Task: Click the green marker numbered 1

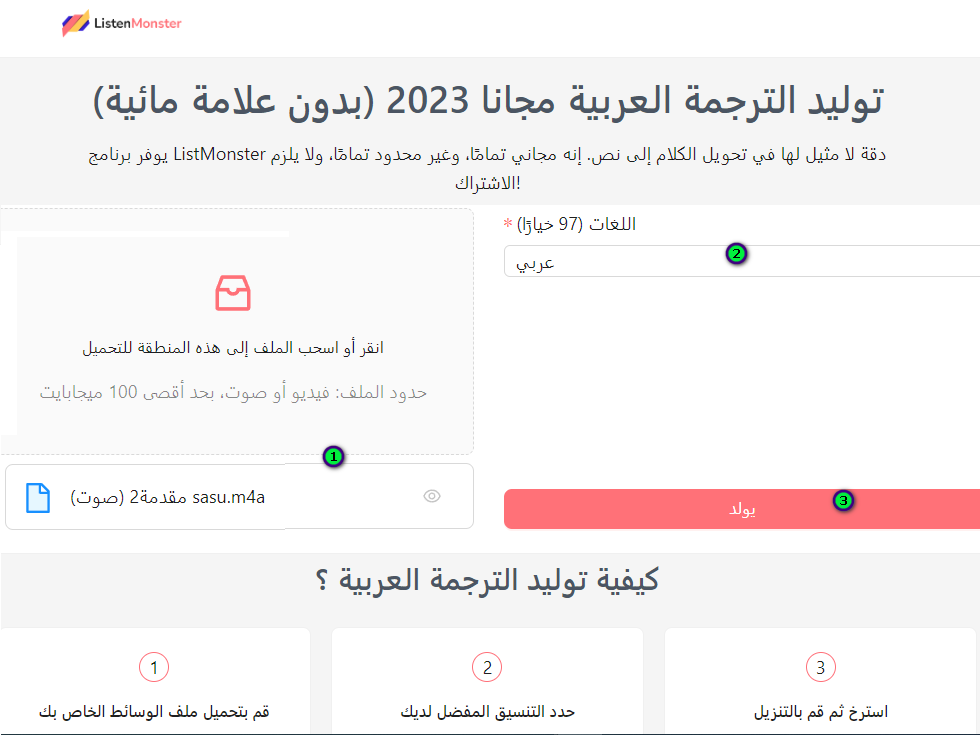Action: (x=334, y=457)
